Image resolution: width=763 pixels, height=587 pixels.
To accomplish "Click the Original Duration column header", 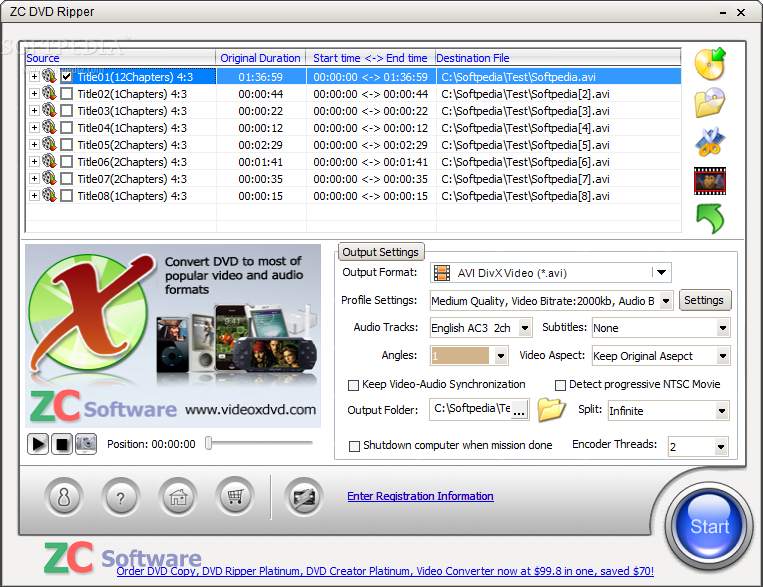I will coord(260,58).
